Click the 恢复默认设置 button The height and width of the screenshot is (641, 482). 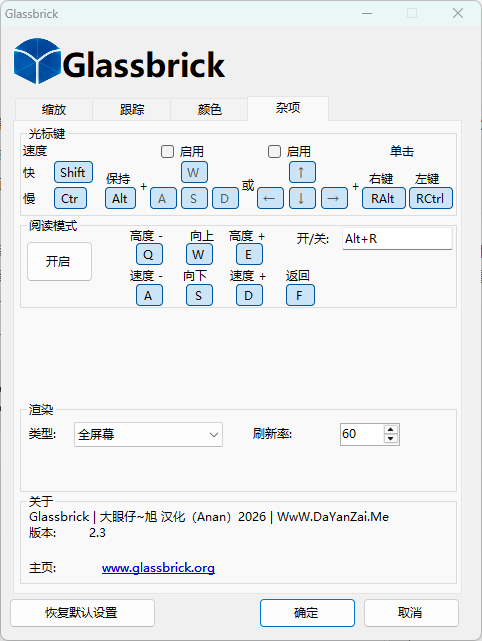pos(82,613)
